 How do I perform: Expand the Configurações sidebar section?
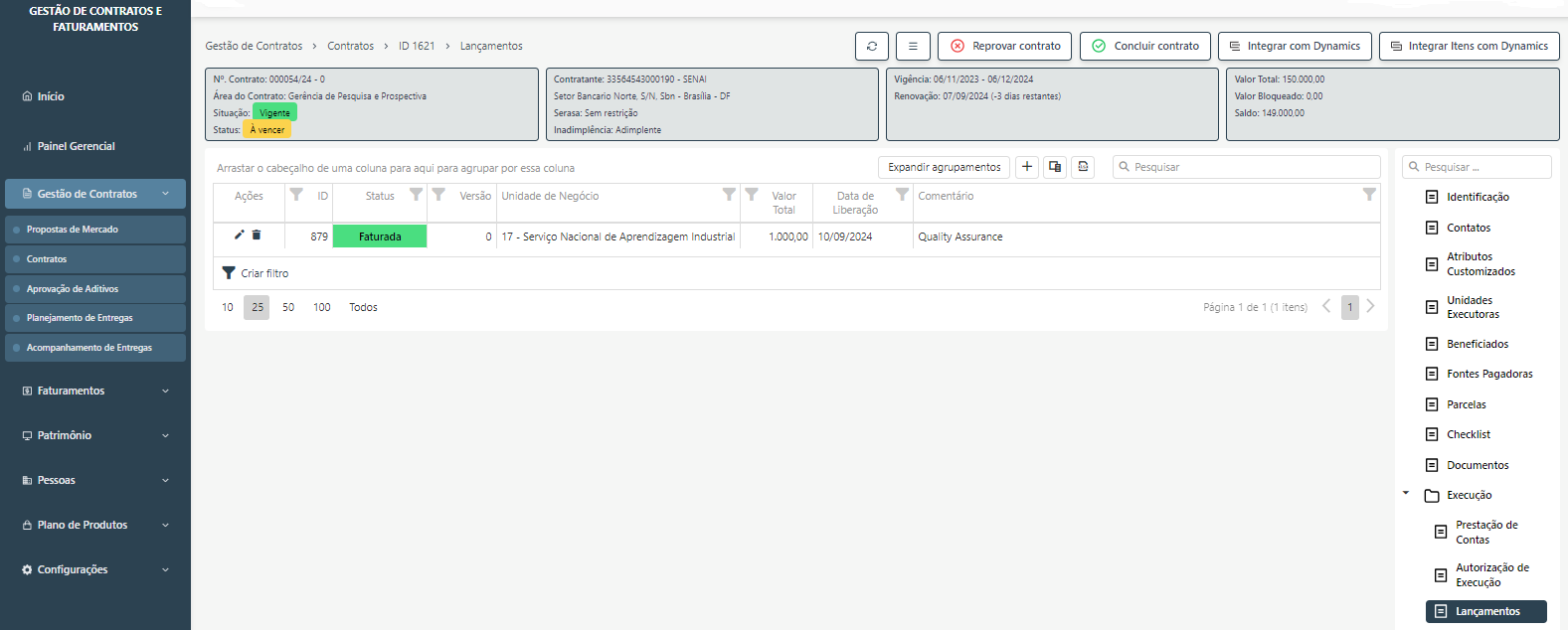tap(95, 569)
